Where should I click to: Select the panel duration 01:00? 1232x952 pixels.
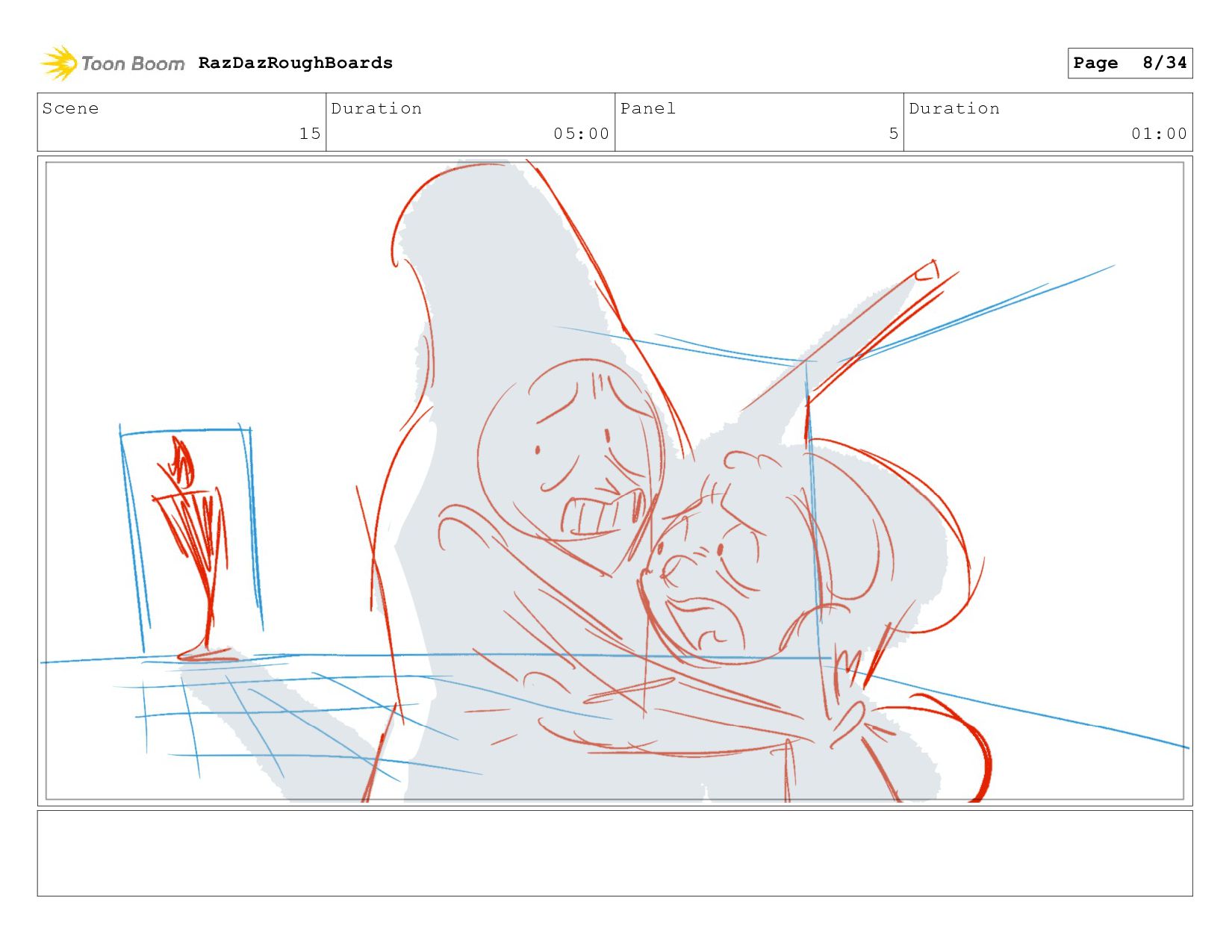click(1159, 134)
